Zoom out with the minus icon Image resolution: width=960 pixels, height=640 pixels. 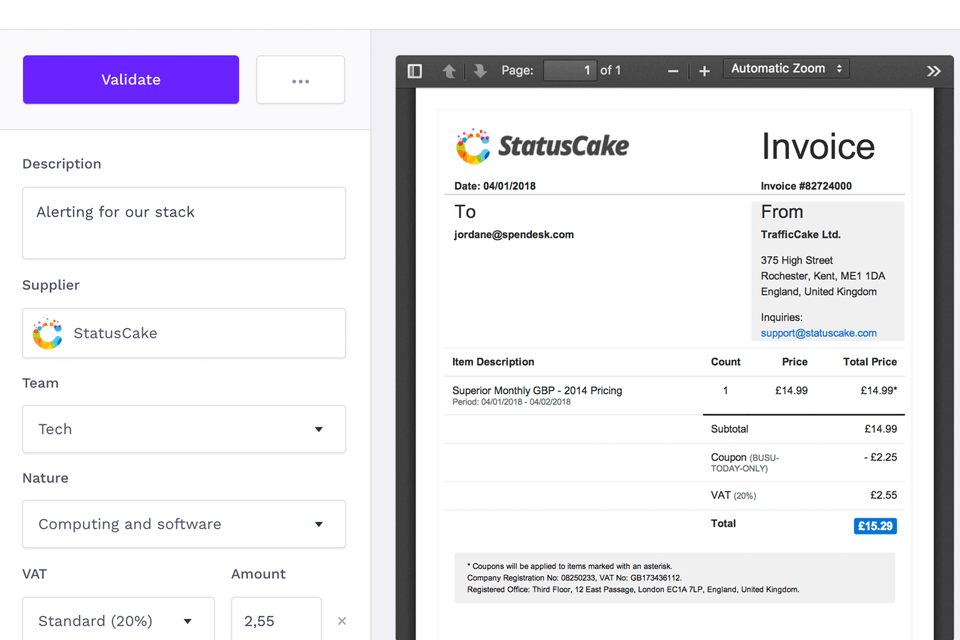coord(673,71)
